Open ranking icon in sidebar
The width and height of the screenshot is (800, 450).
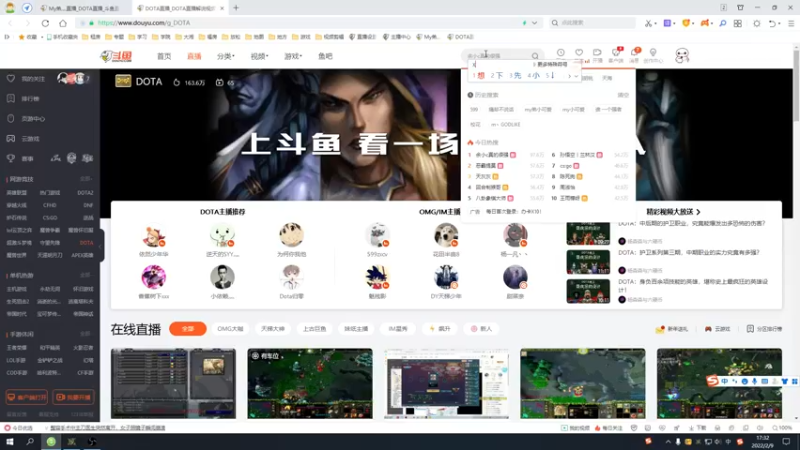pos(11,98)
